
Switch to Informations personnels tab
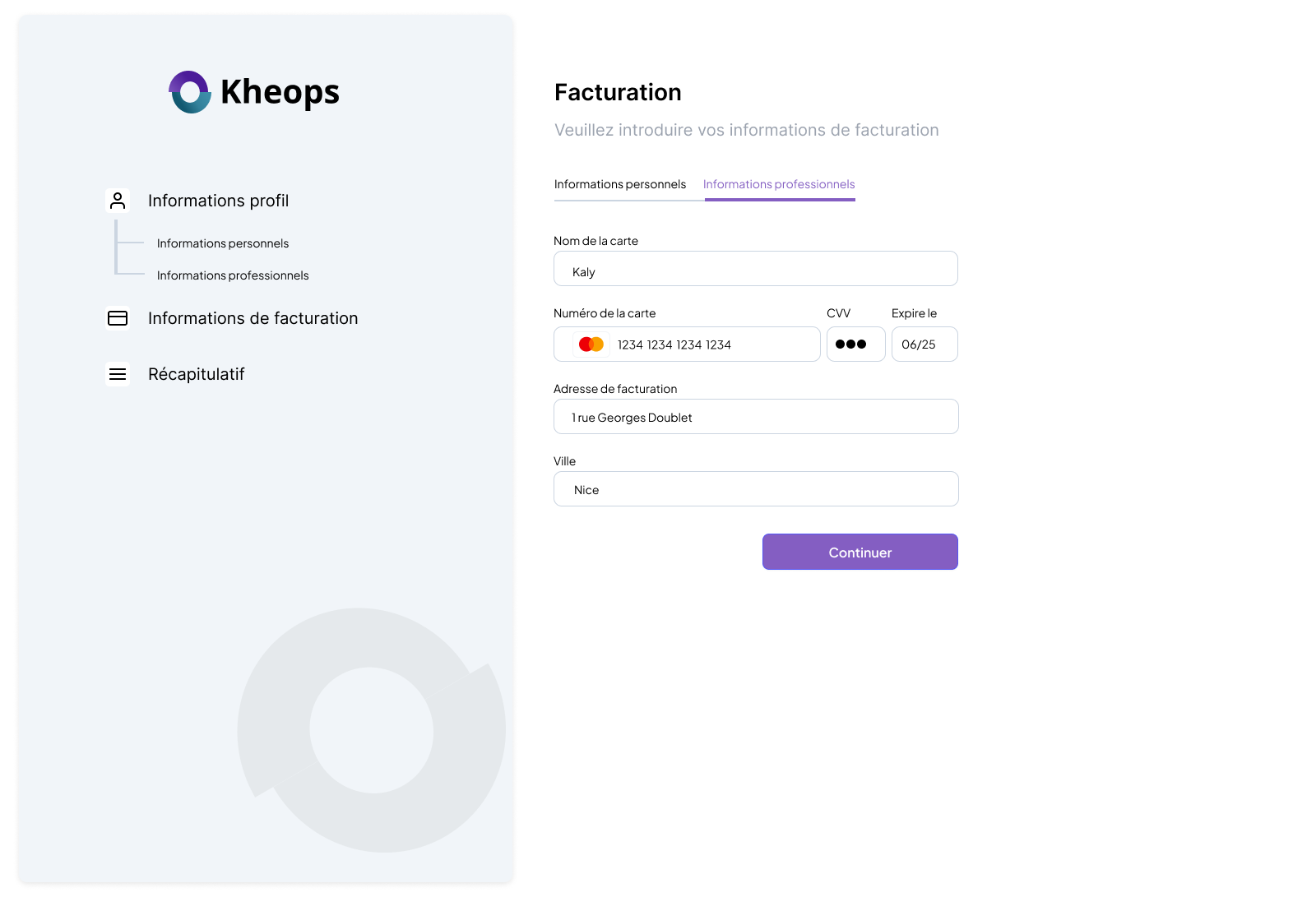tap(619, 184)
